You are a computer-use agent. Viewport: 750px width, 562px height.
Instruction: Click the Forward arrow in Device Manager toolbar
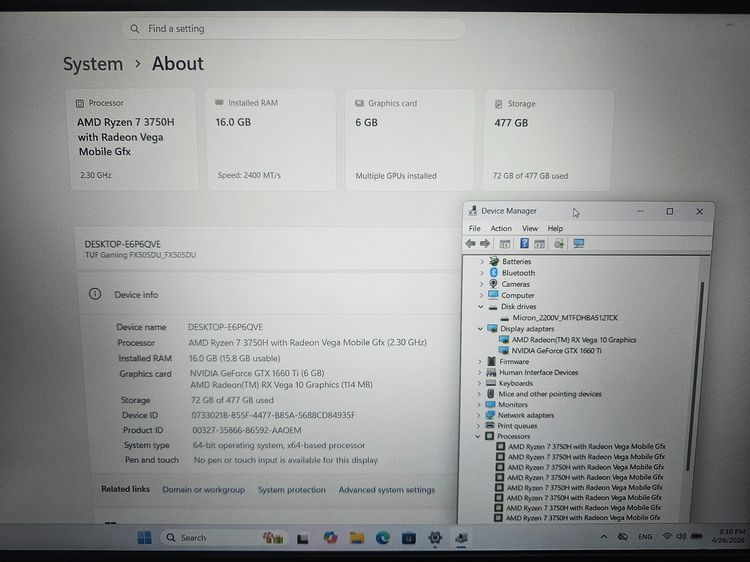[x=485, y=243]
